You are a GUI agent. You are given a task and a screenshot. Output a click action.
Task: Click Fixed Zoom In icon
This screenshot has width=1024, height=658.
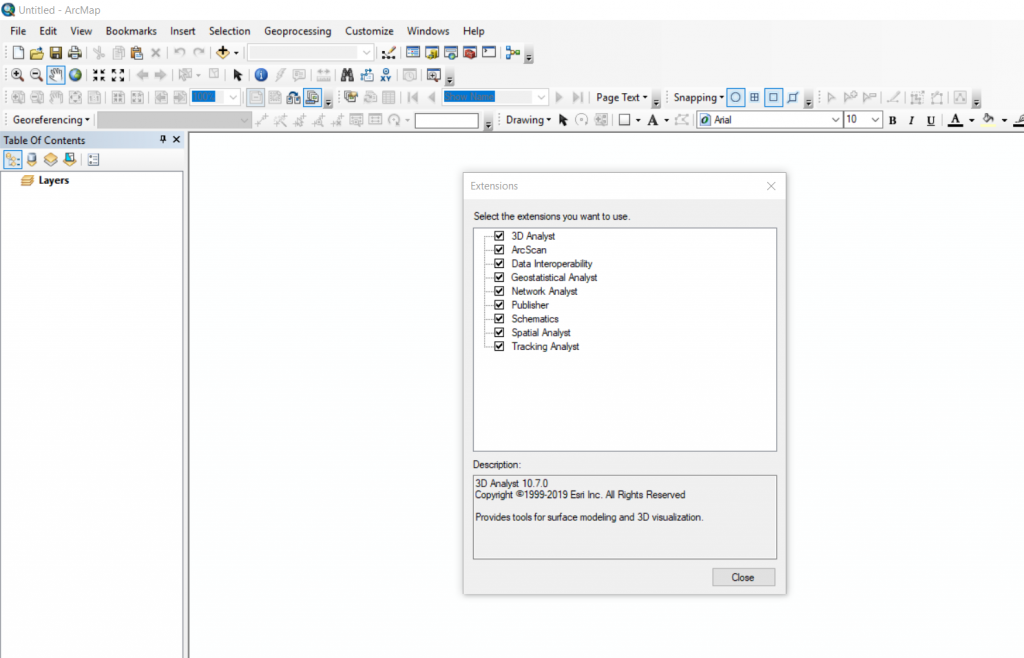[x=99, y=75]
